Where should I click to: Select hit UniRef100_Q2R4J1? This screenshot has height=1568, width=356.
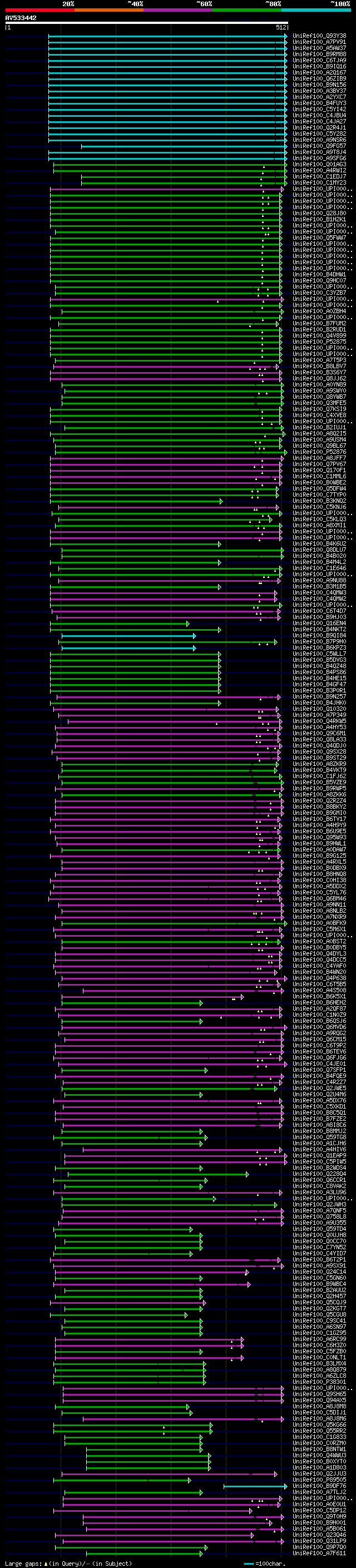(x=319, y=127)
